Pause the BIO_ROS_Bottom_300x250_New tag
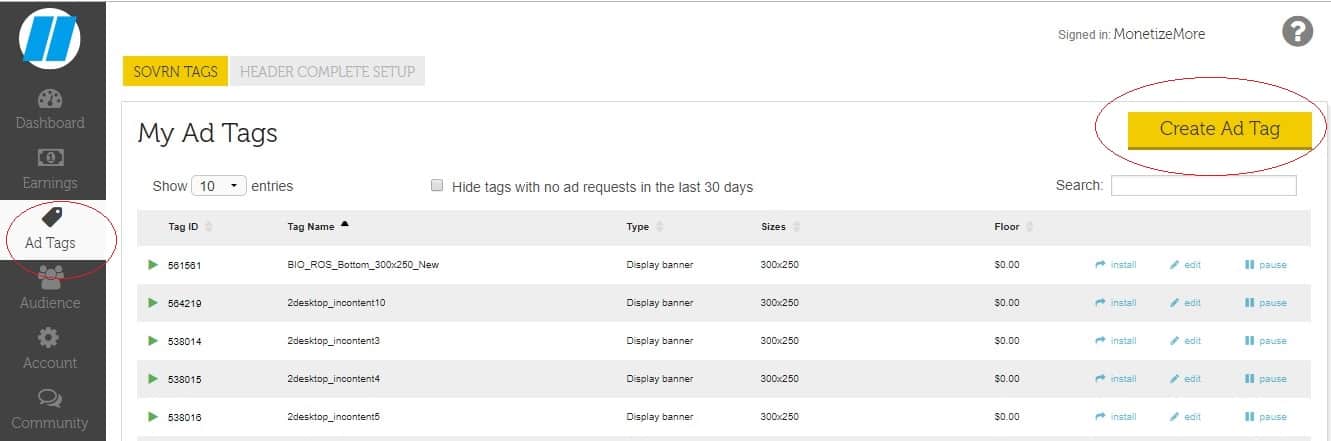The width and height of the screenshot is (1331, 441). pyautogui.click(x=1266, y=265)
